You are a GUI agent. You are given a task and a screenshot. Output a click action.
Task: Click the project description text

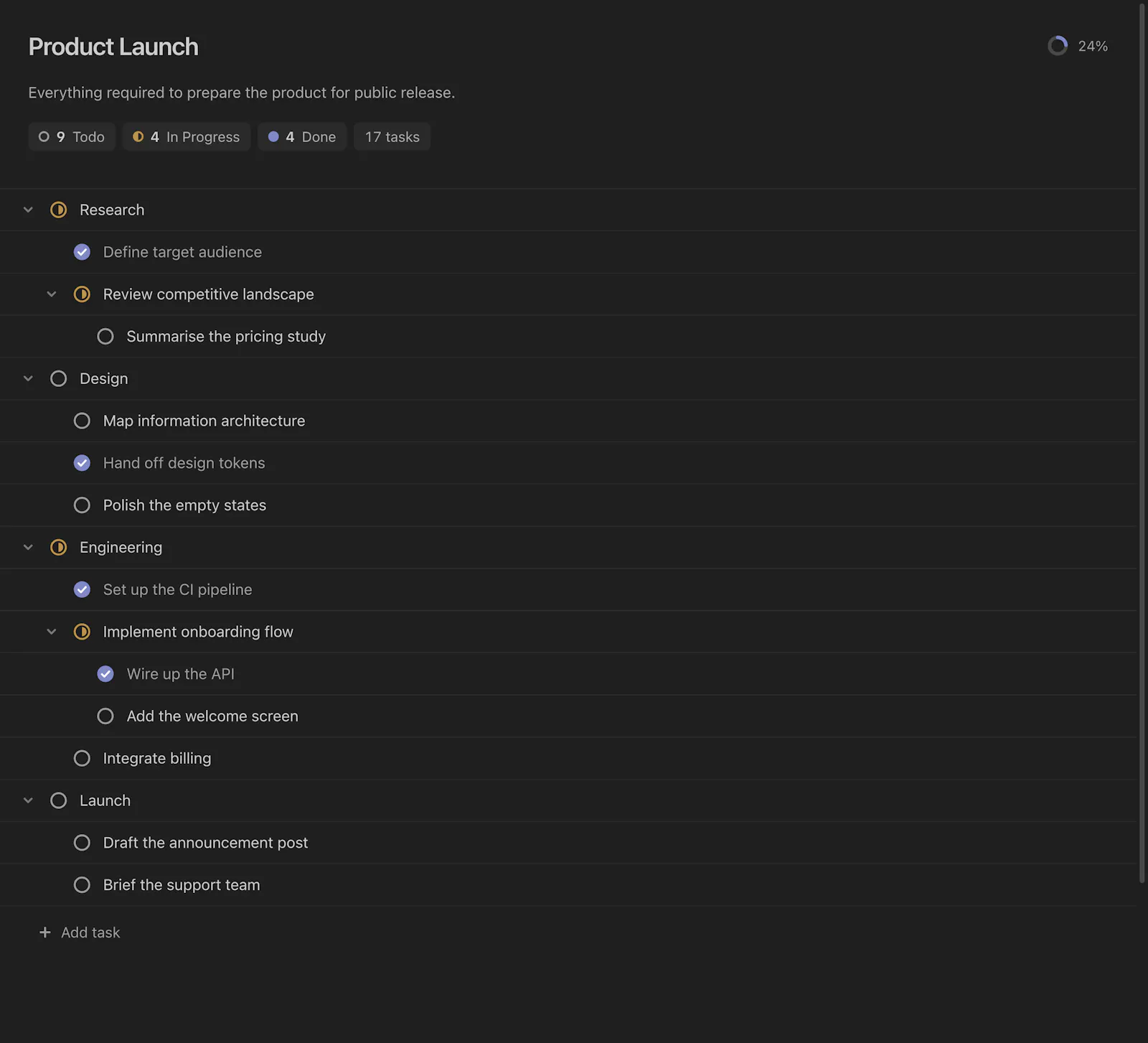242,93
